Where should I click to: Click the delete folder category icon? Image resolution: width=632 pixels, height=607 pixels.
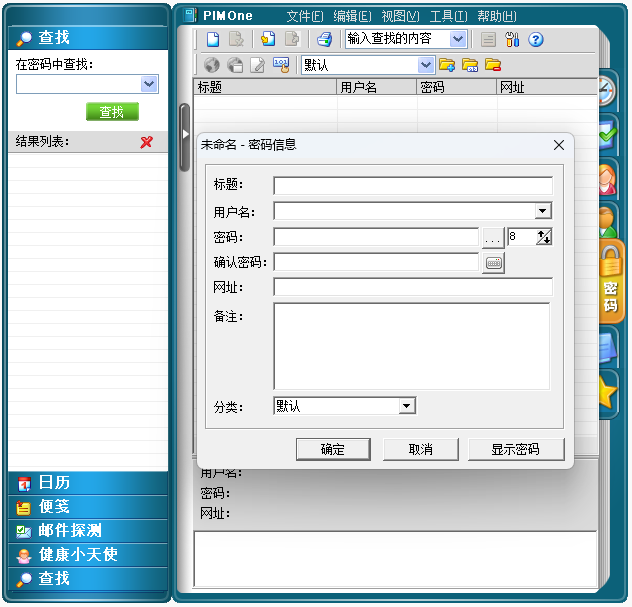[x=493, y=64]
